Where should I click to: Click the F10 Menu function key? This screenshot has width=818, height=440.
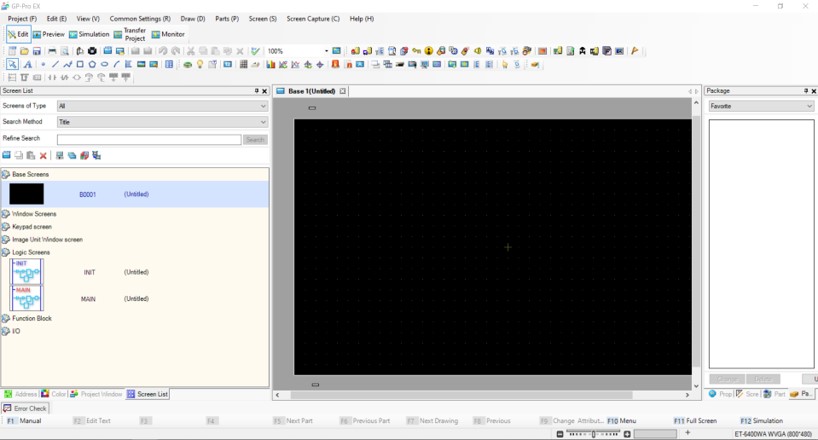coord(621,421)
